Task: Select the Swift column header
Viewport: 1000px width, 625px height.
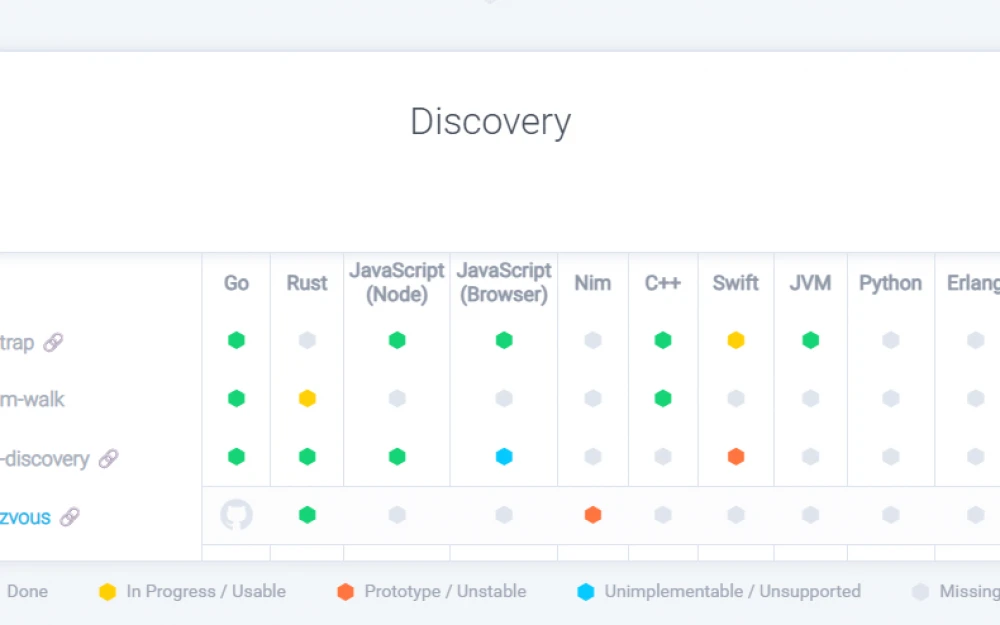Action: pos(736,283)
